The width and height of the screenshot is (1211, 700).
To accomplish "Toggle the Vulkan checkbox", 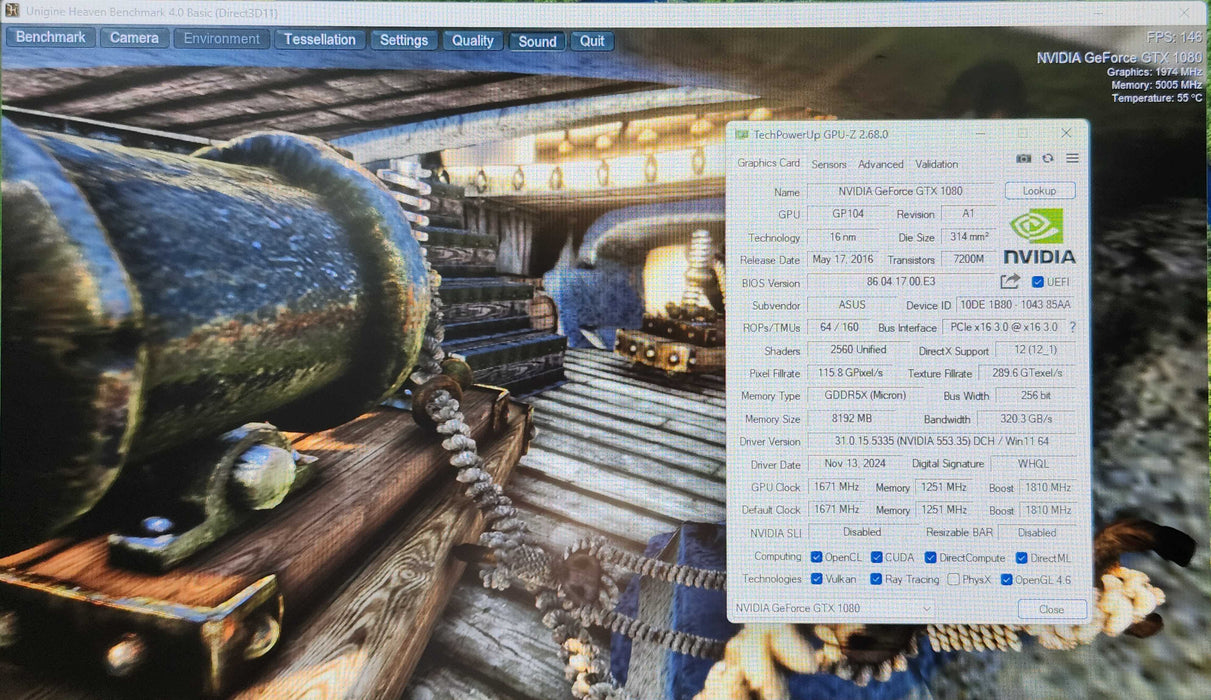I will click(817, 579).
